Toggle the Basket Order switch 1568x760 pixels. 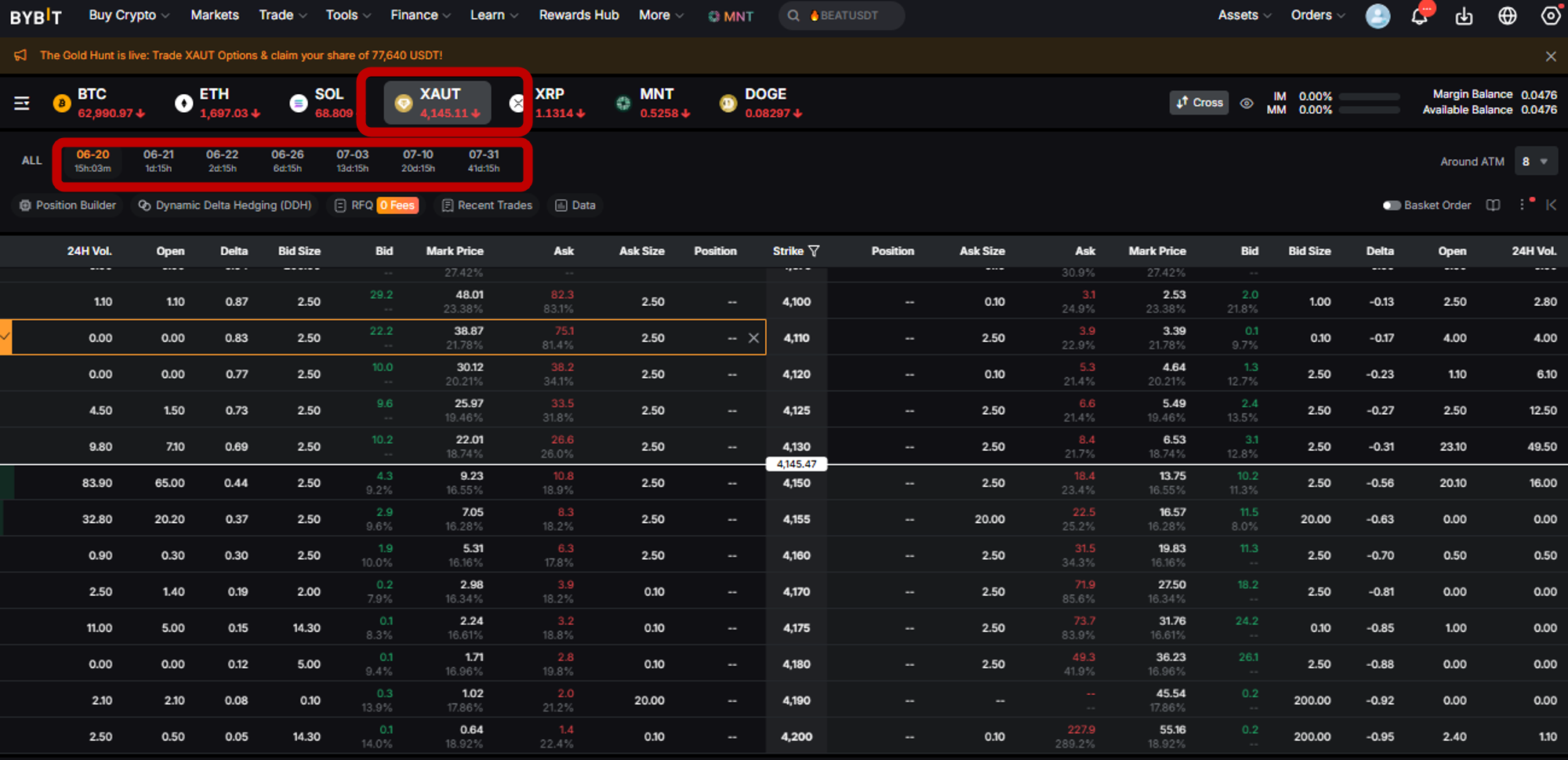1392,205
